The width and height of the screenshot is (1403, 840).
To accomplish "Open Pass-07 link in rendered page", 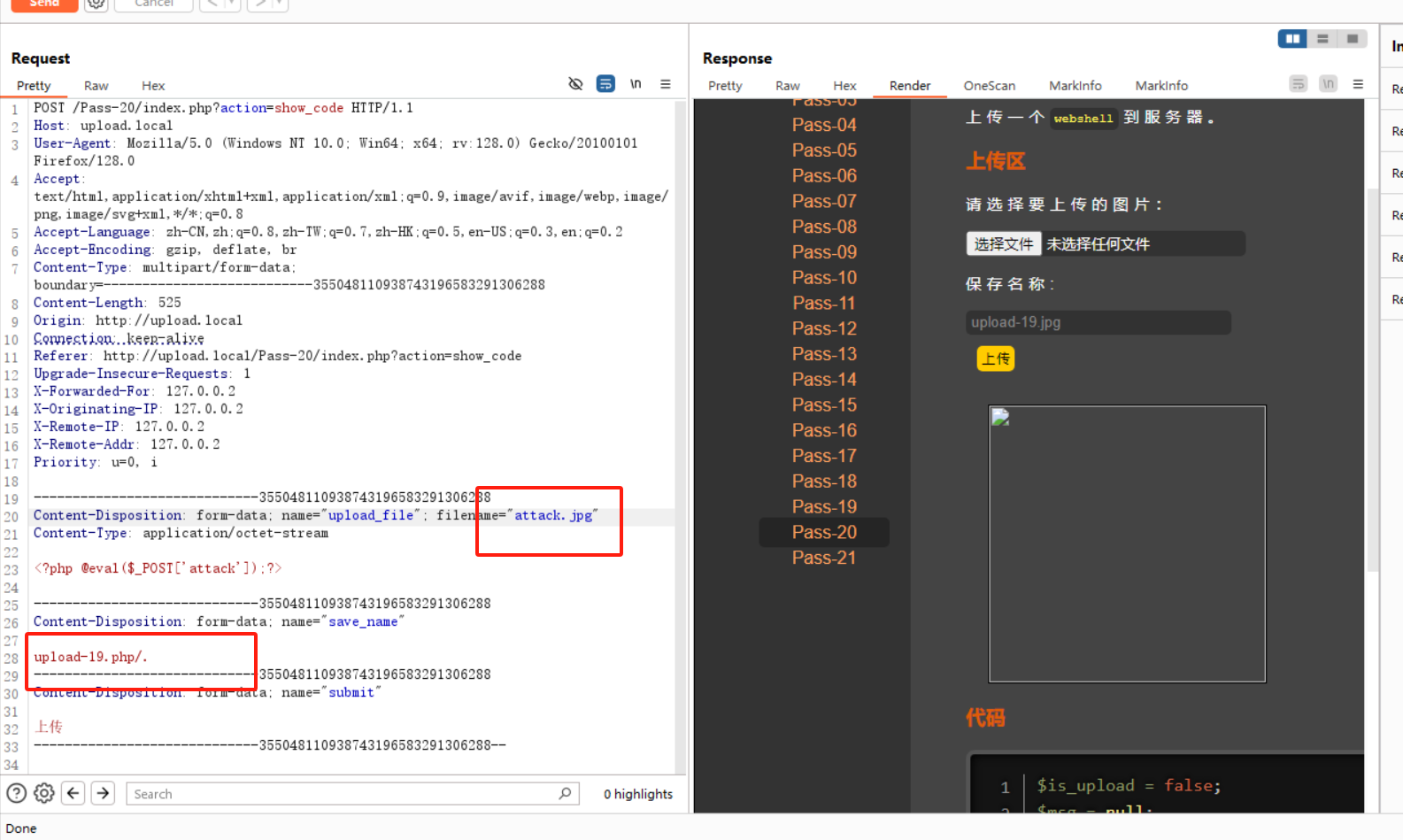I will point(824,202).
